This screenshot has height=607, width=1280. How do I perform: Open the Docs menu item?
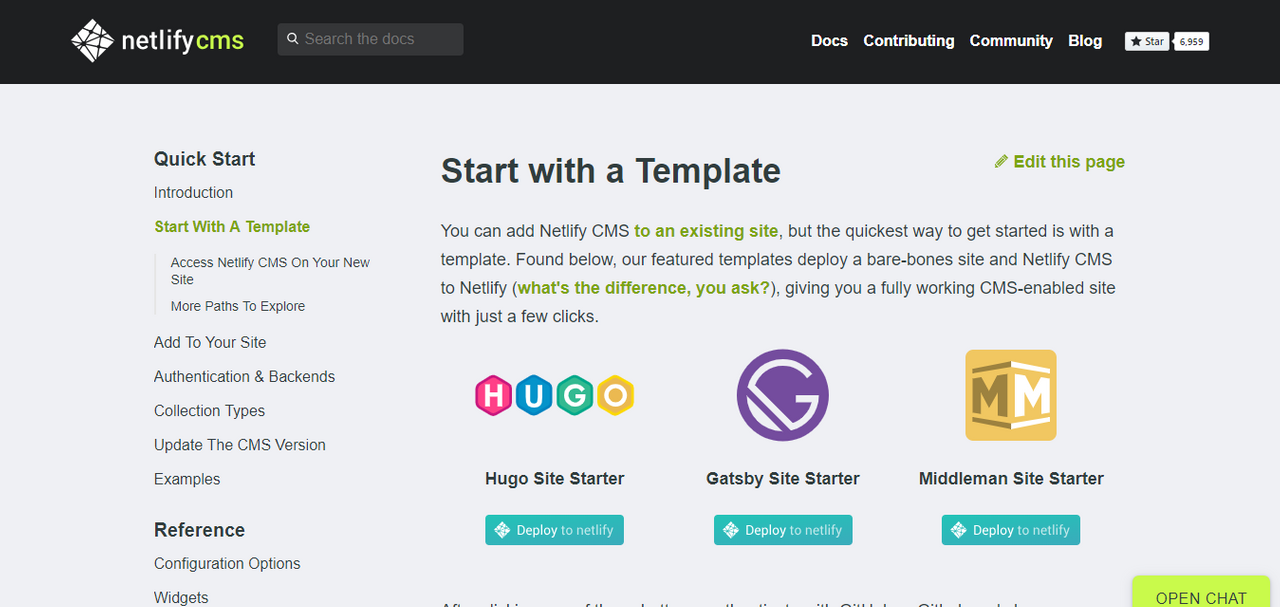(x=829, y=41)
